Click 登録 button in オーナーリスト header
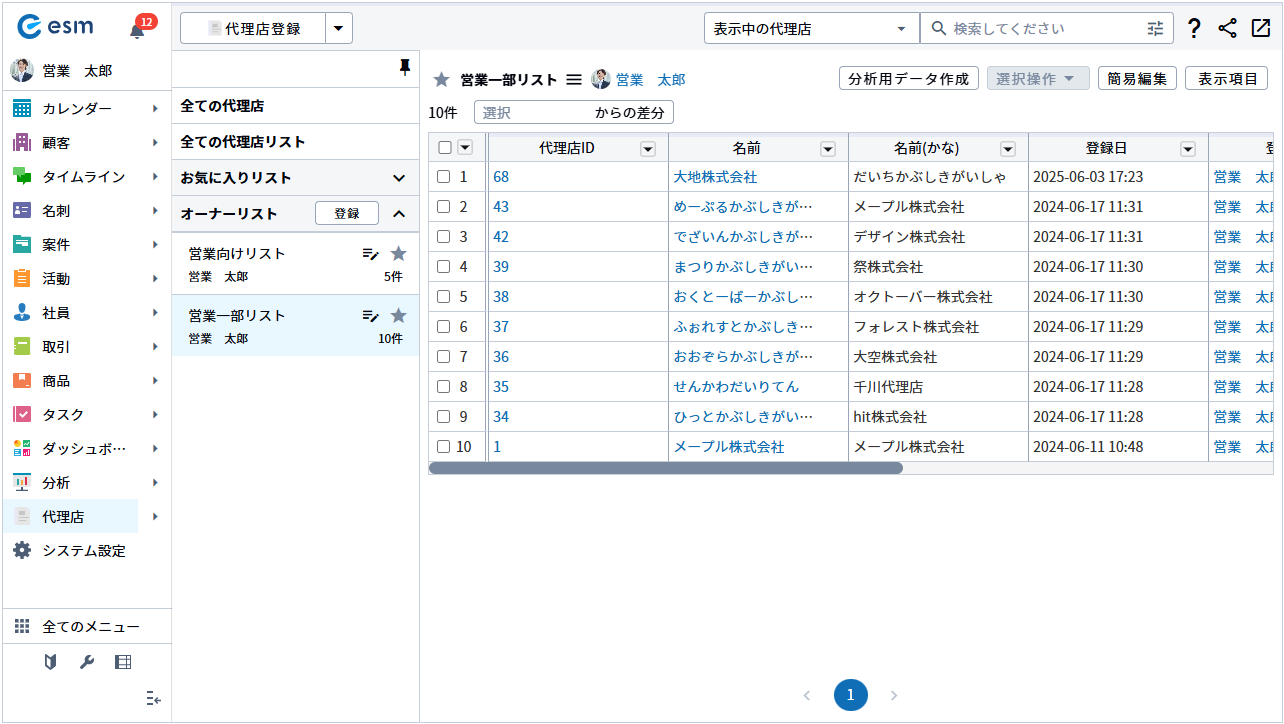The height and width of the screenshot is (724, 1284). coord(347,214)
